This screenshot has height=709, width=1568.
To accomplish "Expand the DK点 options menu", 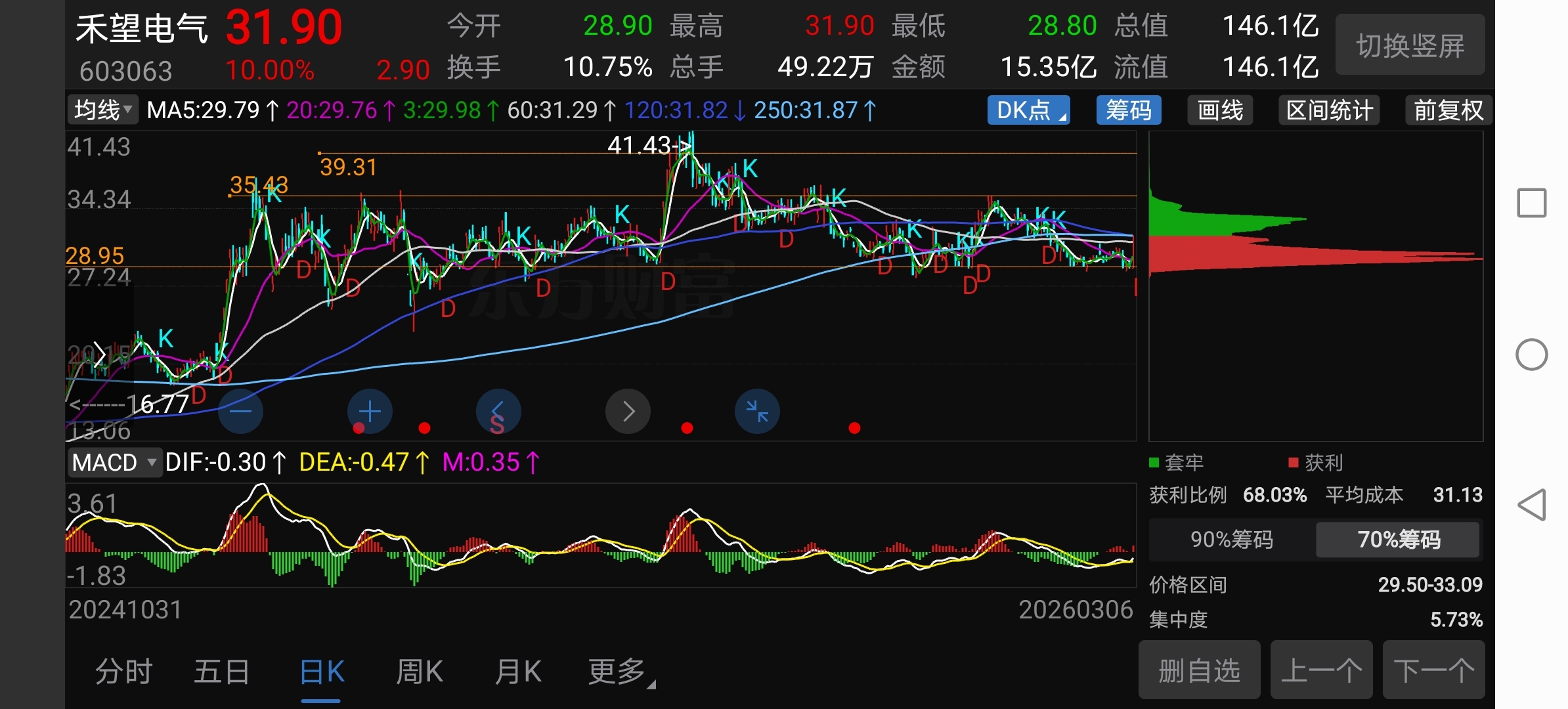I will 1028,110.
